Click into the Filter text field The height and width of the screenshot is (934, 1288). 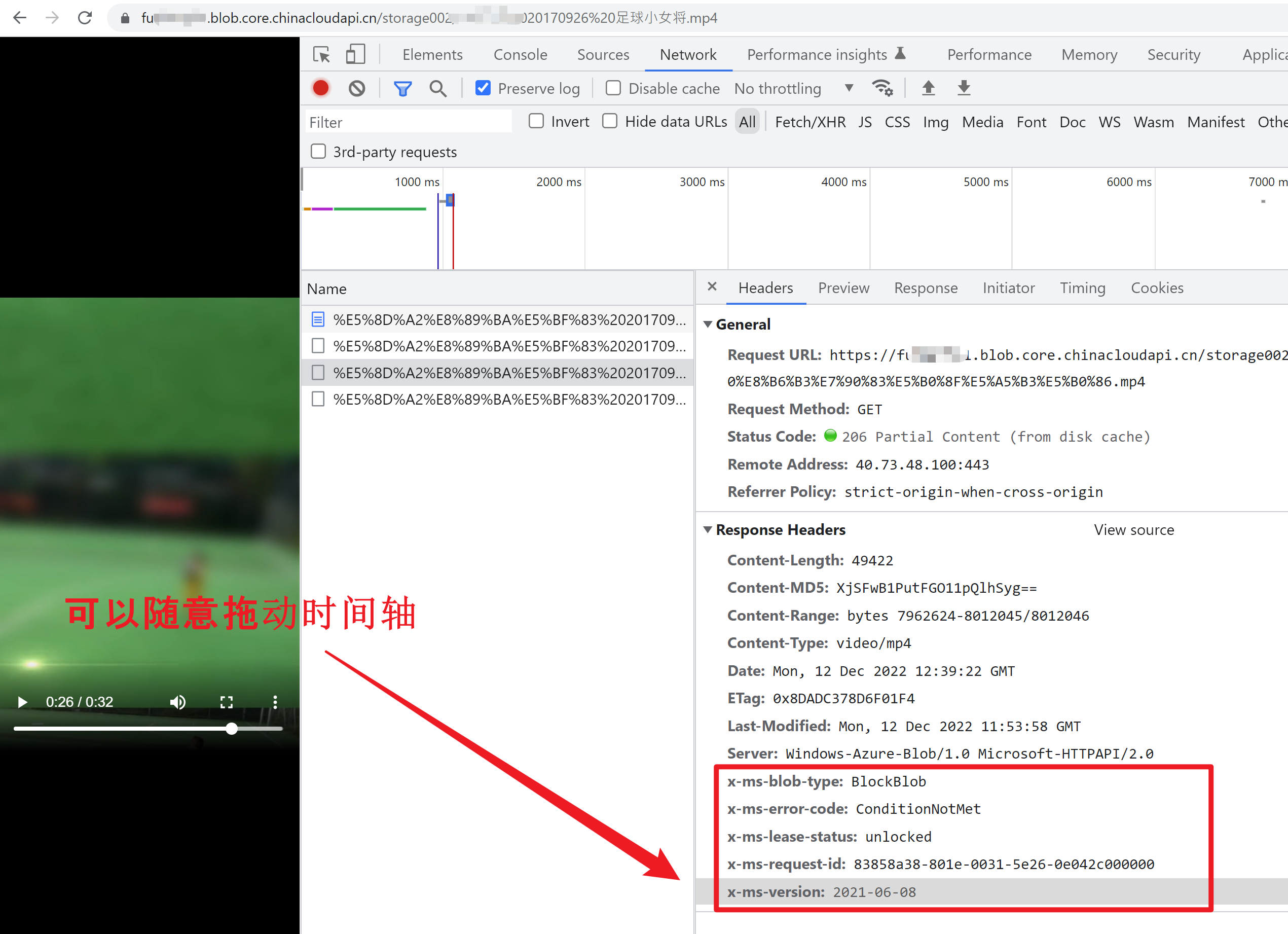[x=408, y=122]
